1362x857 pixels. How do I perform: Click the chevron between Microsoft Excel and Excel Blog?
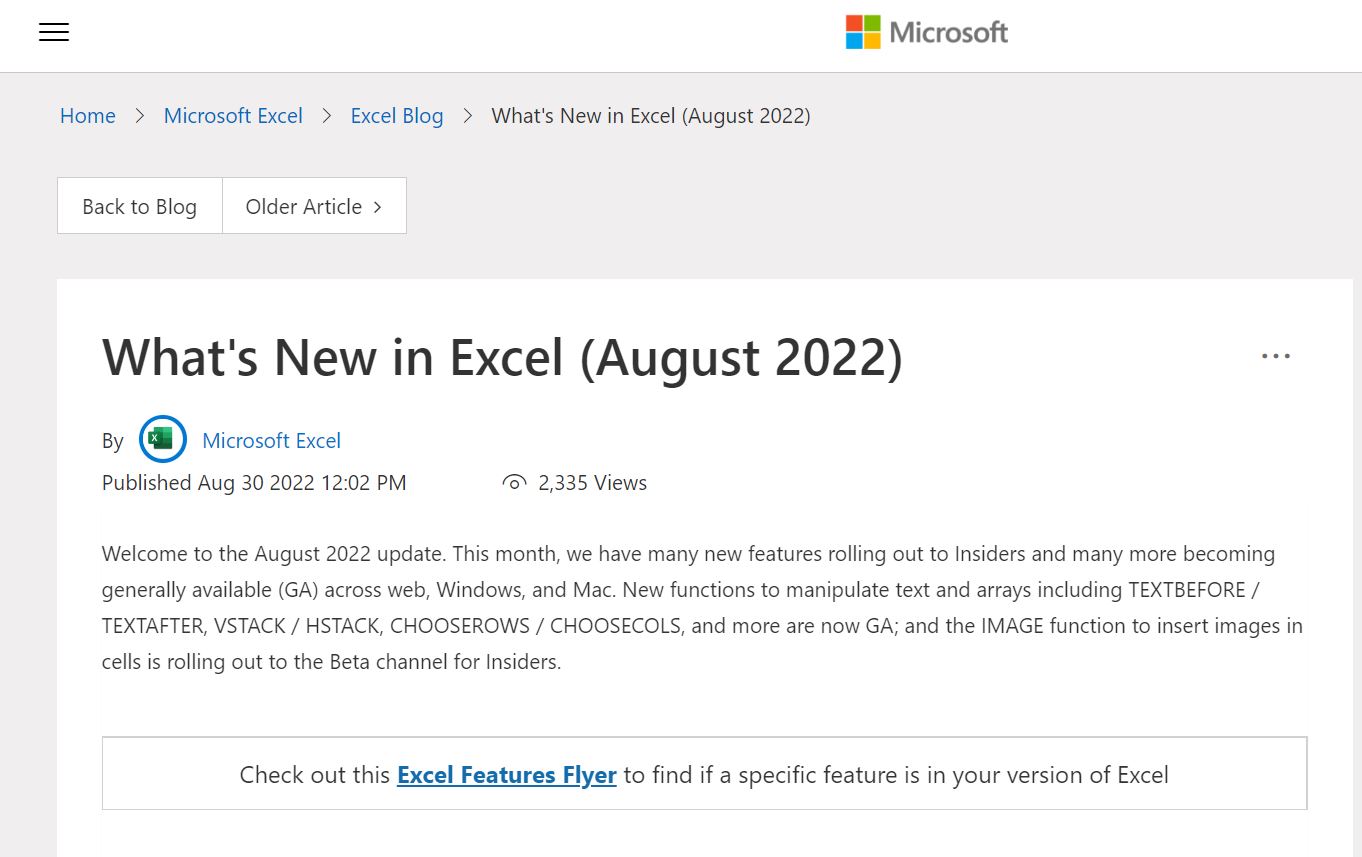coord(326,116)
